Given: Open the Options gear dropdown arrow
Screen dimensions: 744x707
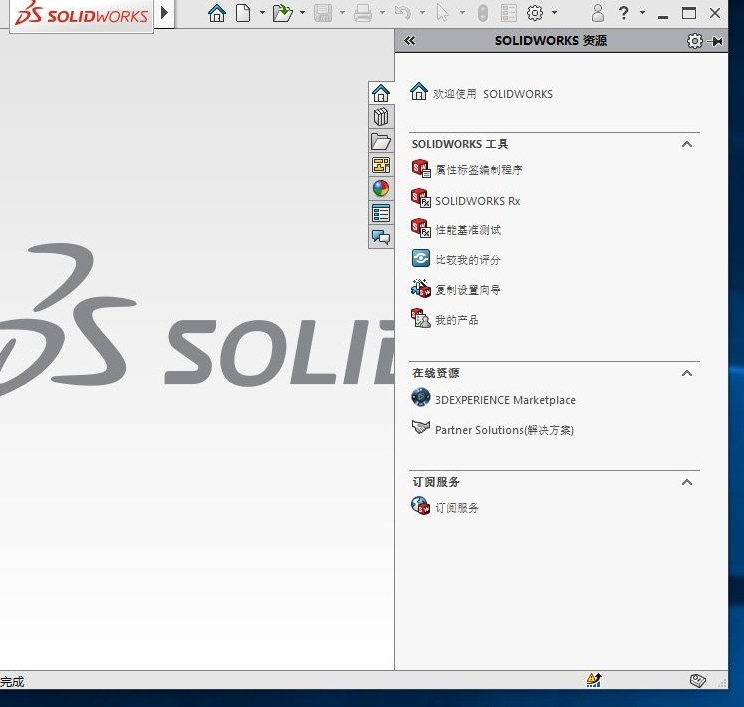Looking at the screenshot, I should 555,14.
